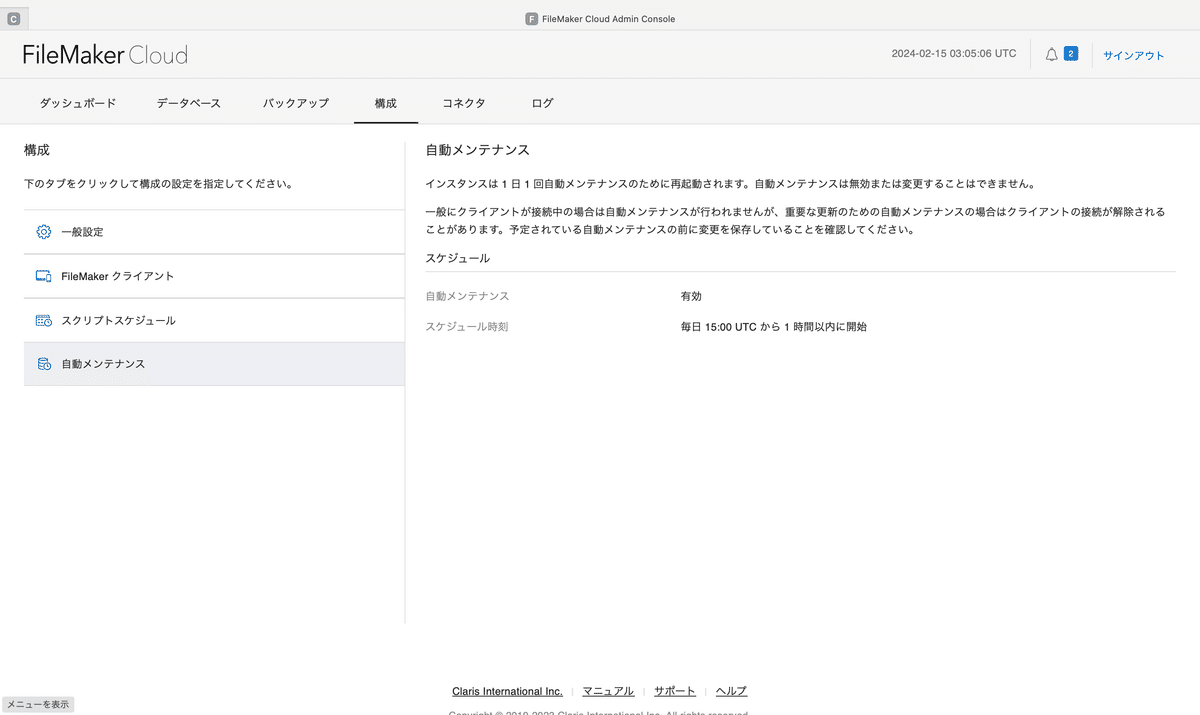Image resolution: width=1200 pixels, height=715 pixels.
Task: Open the Claris International Inc. link
Action: click(506, 690)
